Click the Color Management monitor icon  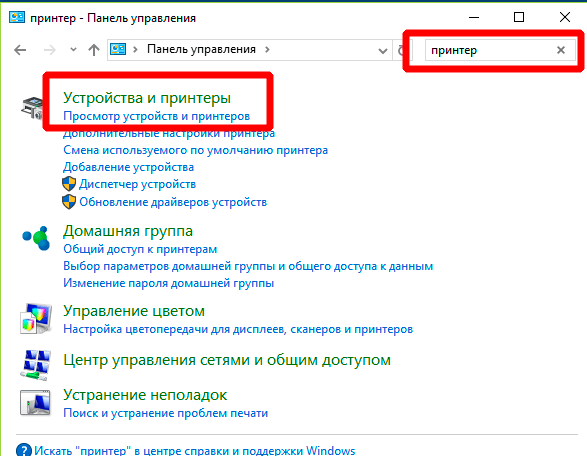[x=36, y=319]
